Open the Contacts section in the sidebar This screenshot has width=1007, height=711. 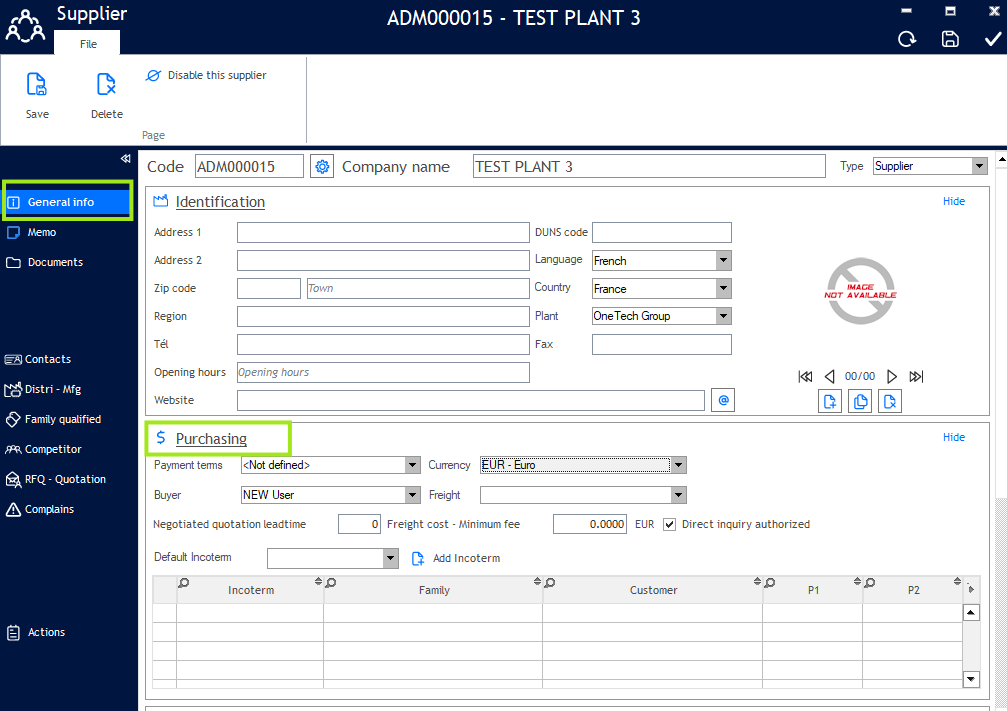click(x=47, y=359)
